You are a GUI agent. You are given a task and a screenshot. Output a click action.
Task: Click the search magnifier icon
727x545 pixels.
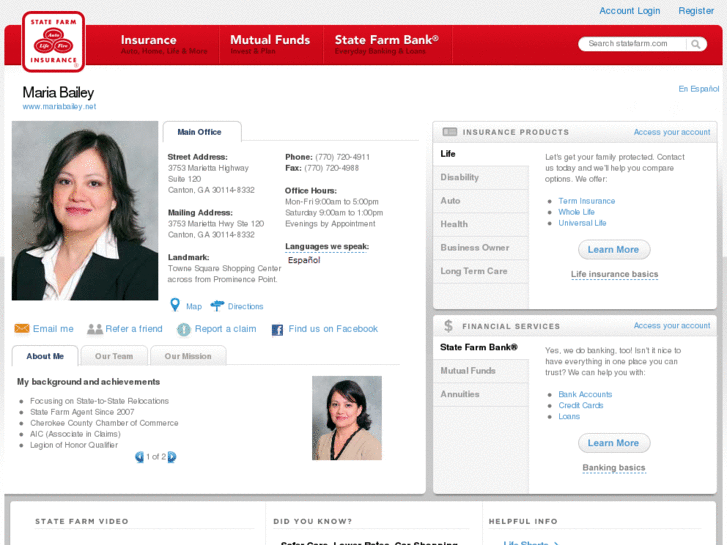pyautogui.click(x=695, y=44)
